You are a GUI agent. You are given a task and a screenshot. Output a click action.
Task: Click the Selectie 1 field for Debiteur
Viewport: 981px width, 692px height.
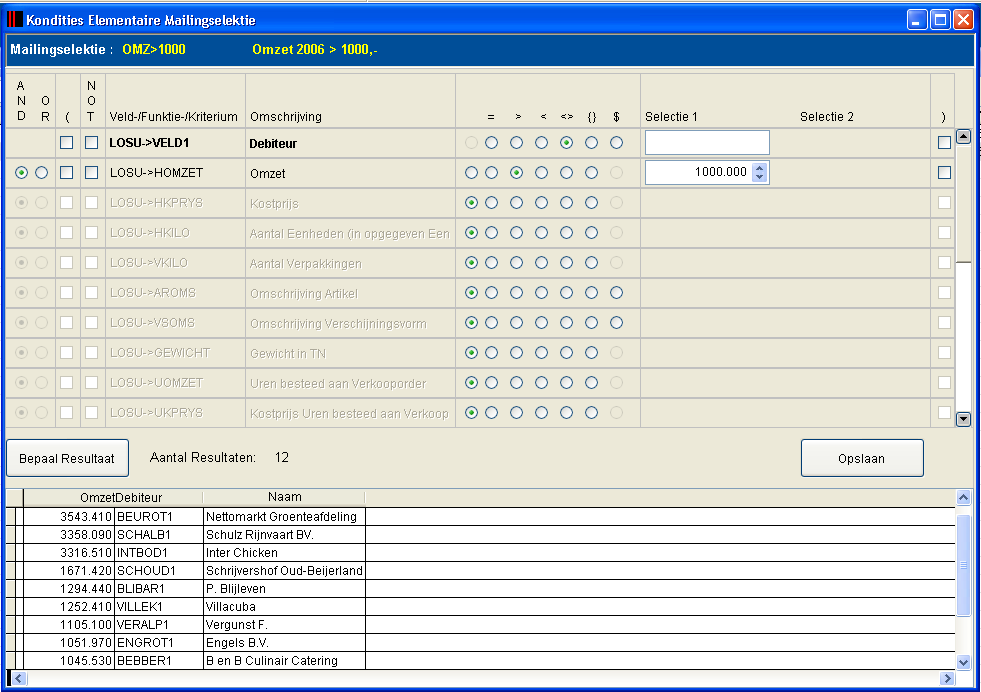(x=707, y=143)
